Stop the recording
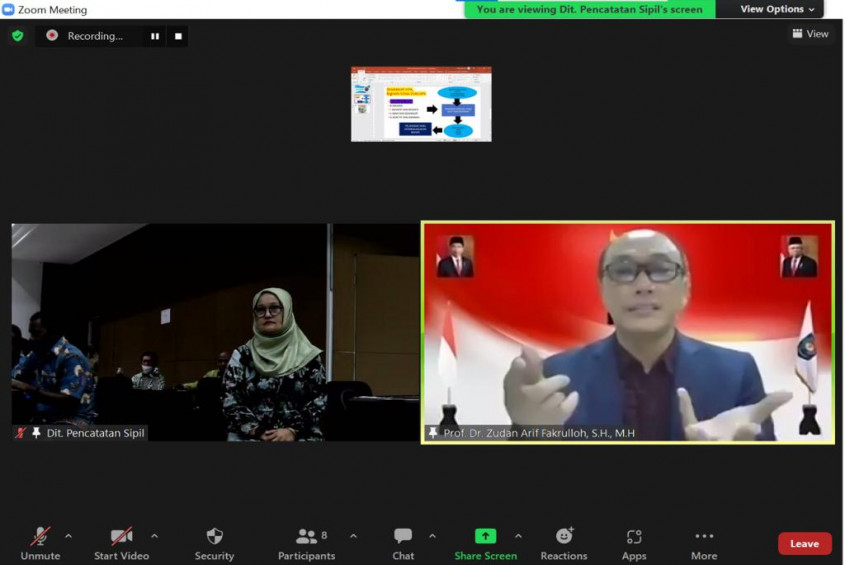This screenshot has width=845, height=565. pyautogui.click(x=178, y=36)
